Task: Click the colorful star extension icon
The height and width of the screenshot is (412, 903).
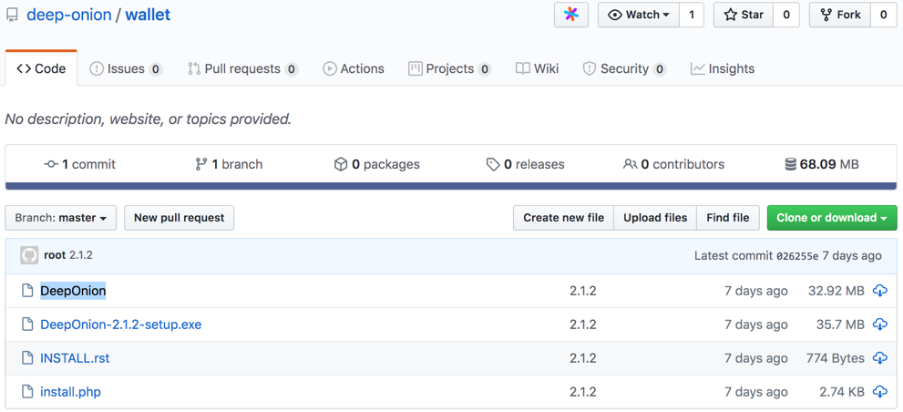Action: (571, 15)
